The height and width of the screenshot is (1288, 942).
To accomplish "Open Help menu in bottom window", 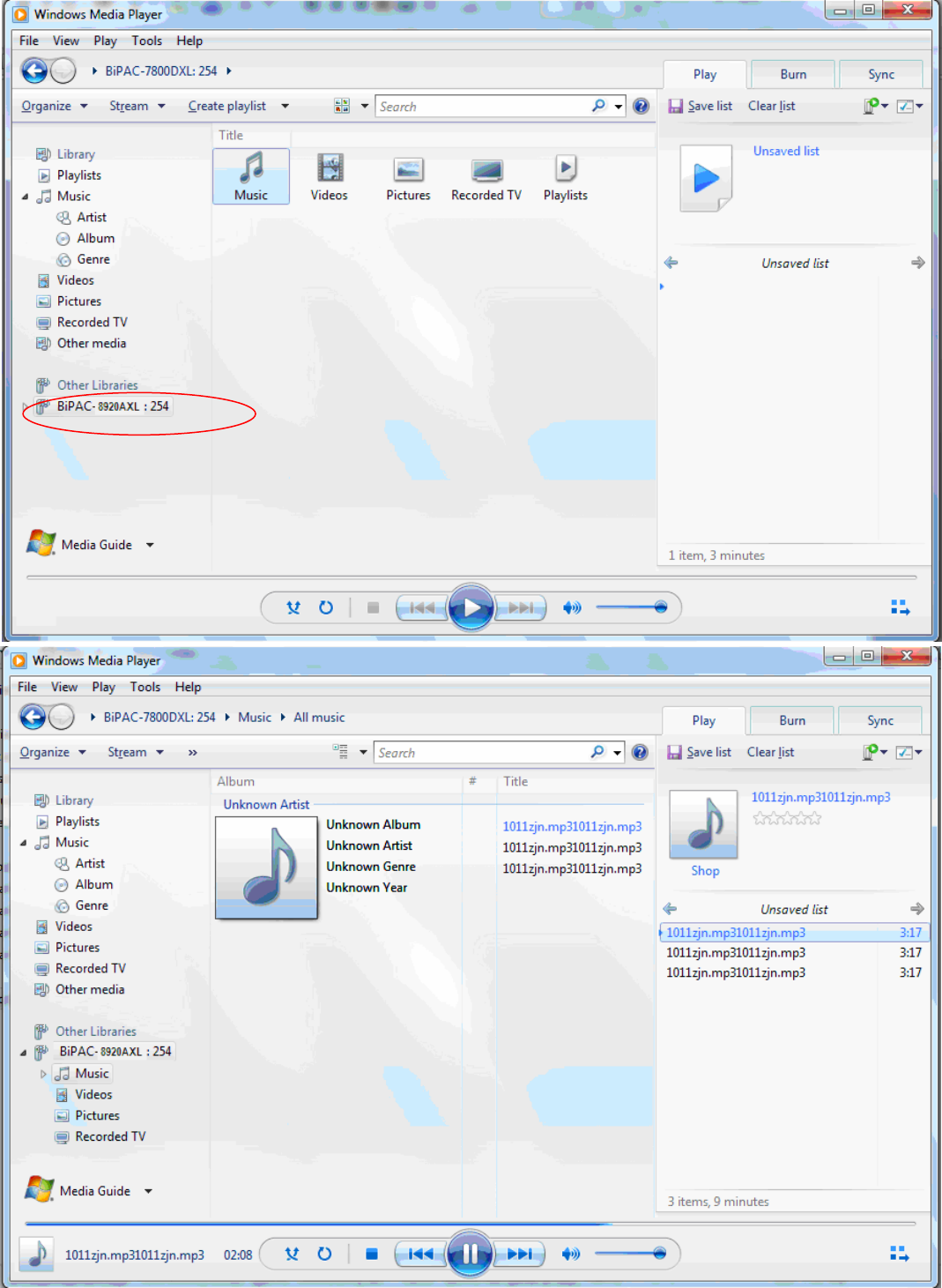I will 188,687.
